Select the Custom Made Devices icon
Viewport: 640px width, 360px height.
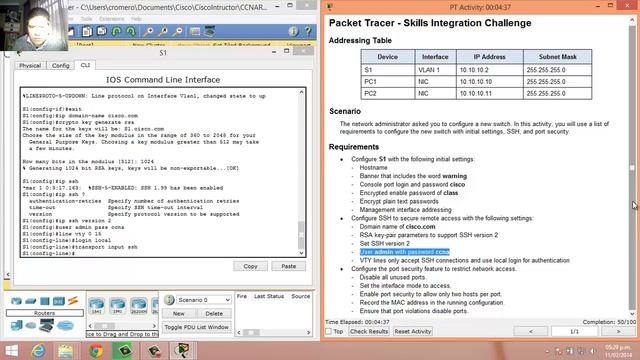pyautogui.click(x=47, y=325)
